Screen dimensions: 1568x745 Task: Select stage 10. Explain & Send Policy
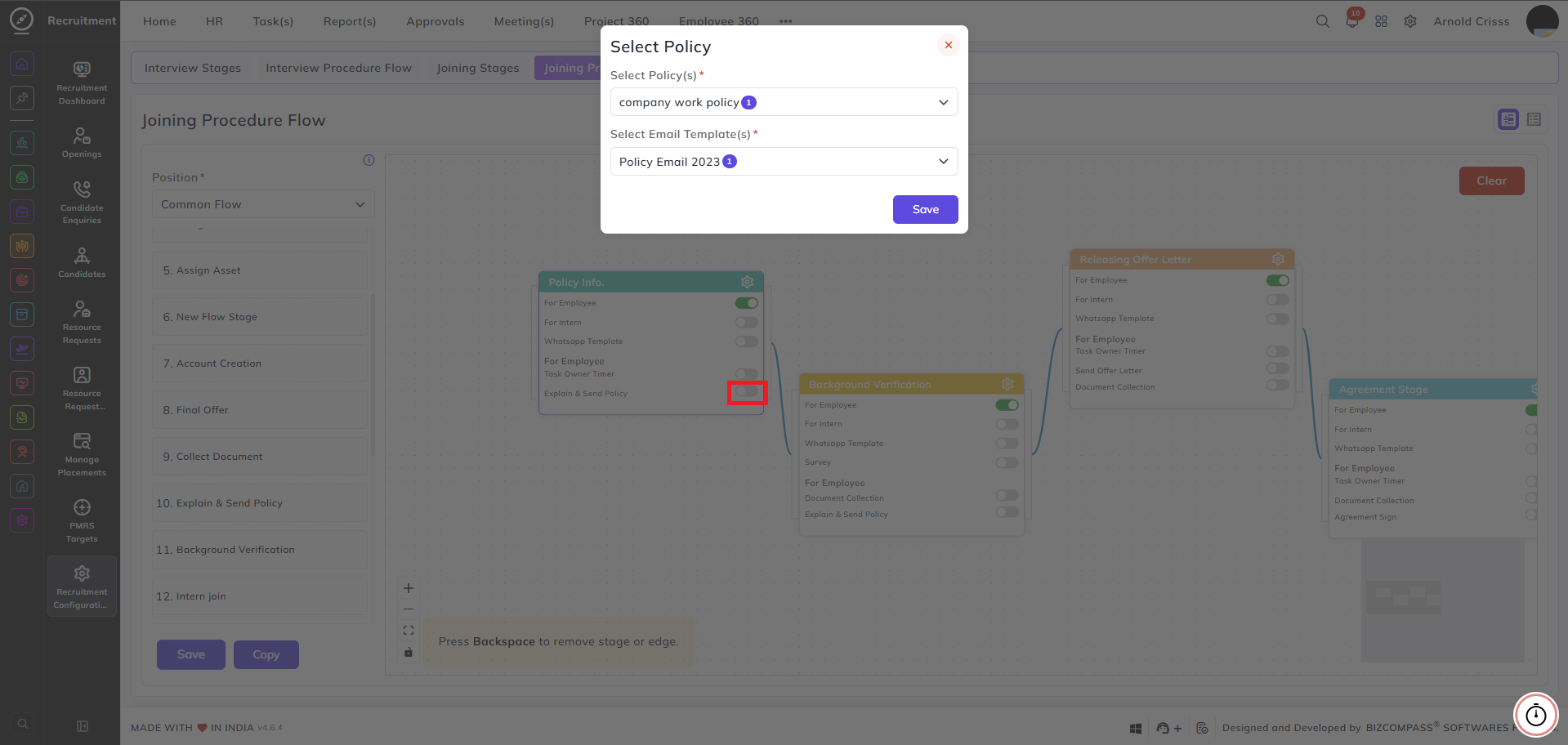pos(260,503)
